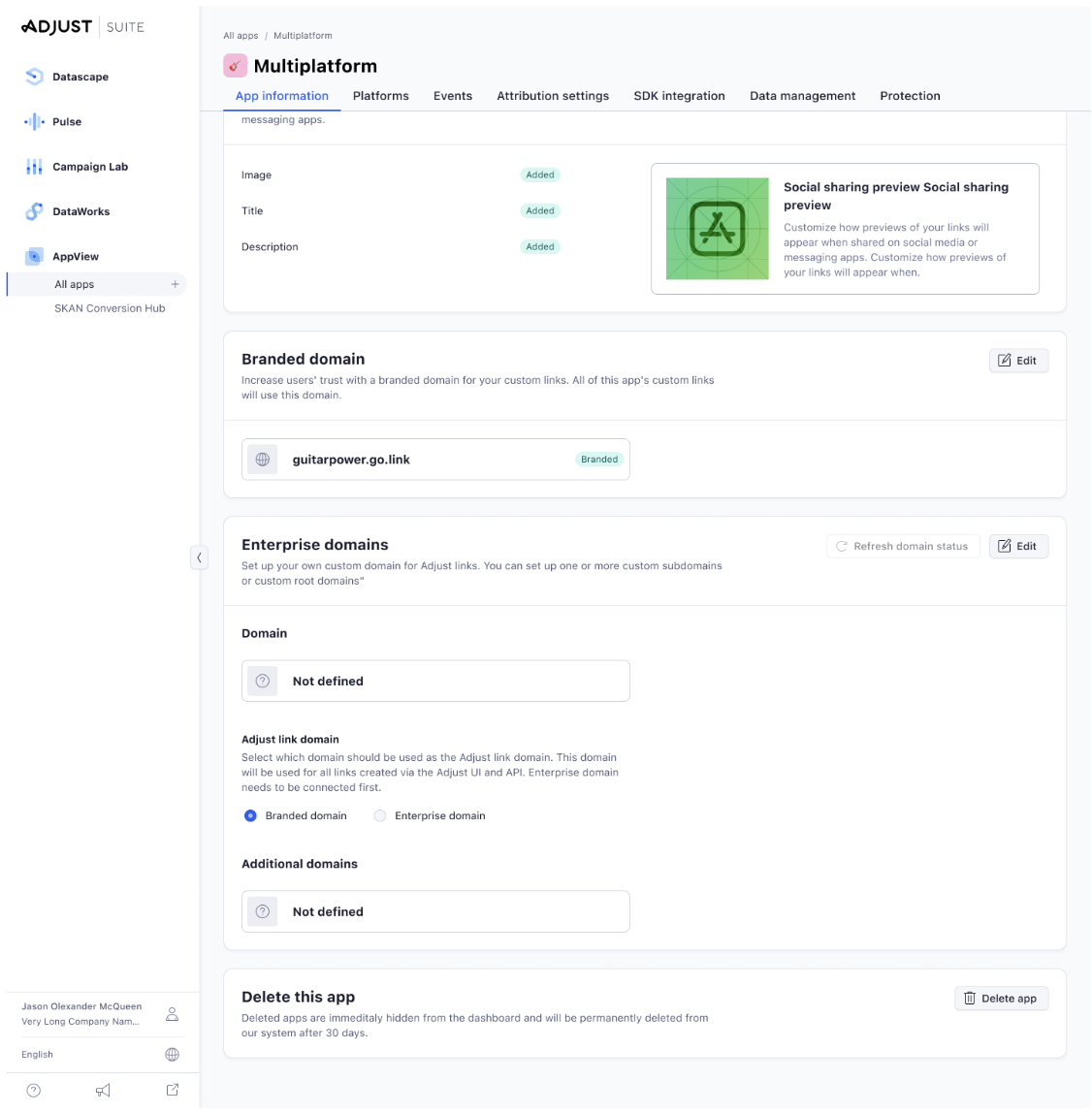
Task: Switch to Platforms tab
Action: (x=380, y=96)
